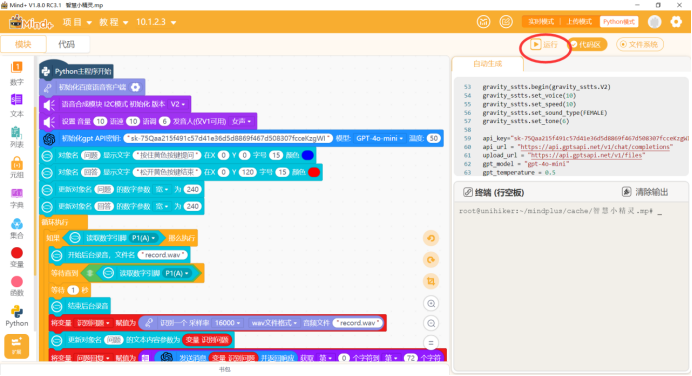This screenshot has height=376, width=692.
Task: Open the 字典 block category
Action: (16, 198)
